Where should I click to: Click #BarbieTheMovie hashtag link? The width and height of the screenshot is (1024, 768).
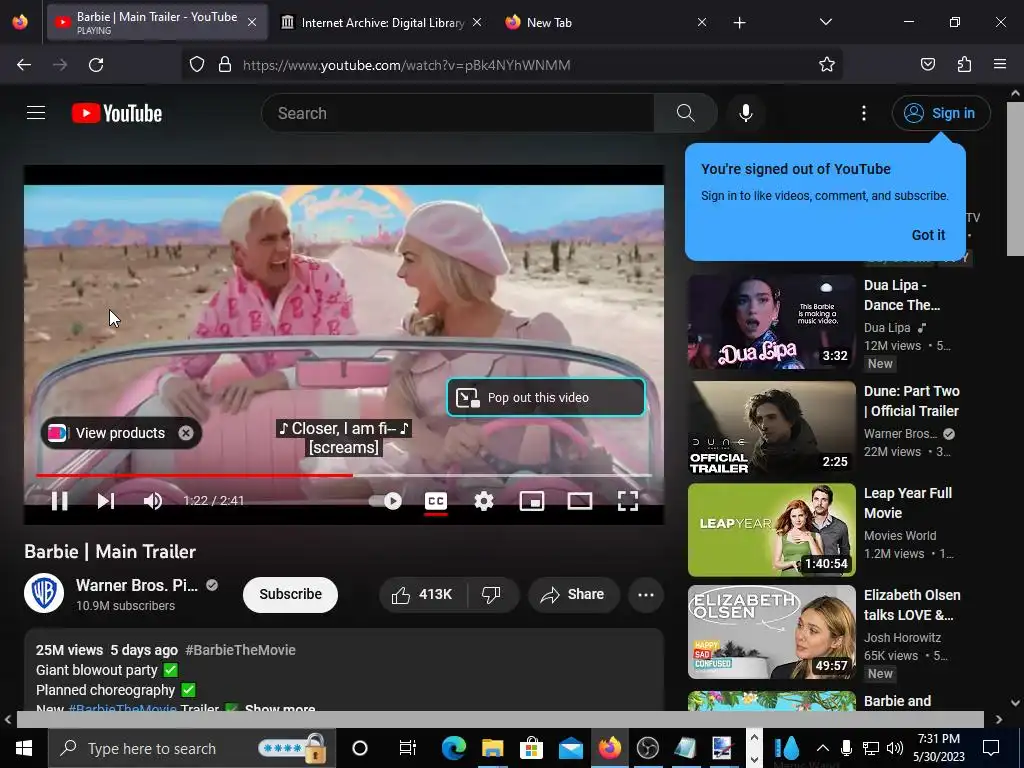(240, 650)
